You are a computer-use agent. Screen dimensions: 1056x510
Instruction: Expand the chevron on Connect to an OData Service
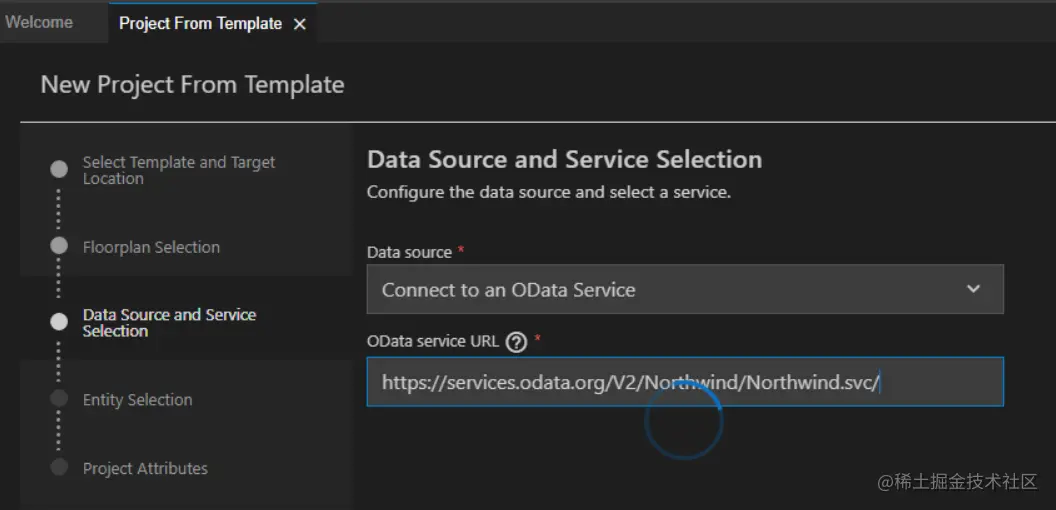coord(974,290)
